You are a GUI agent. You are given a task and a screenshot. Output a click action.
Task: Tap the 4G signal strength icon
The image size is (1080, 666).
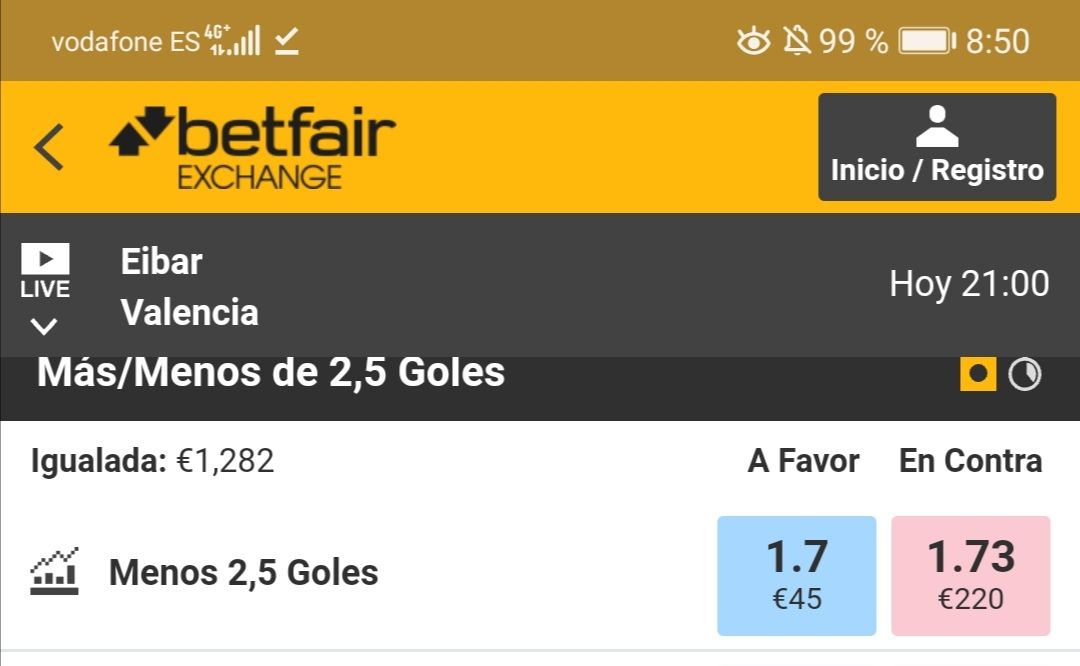click(233, 40)
